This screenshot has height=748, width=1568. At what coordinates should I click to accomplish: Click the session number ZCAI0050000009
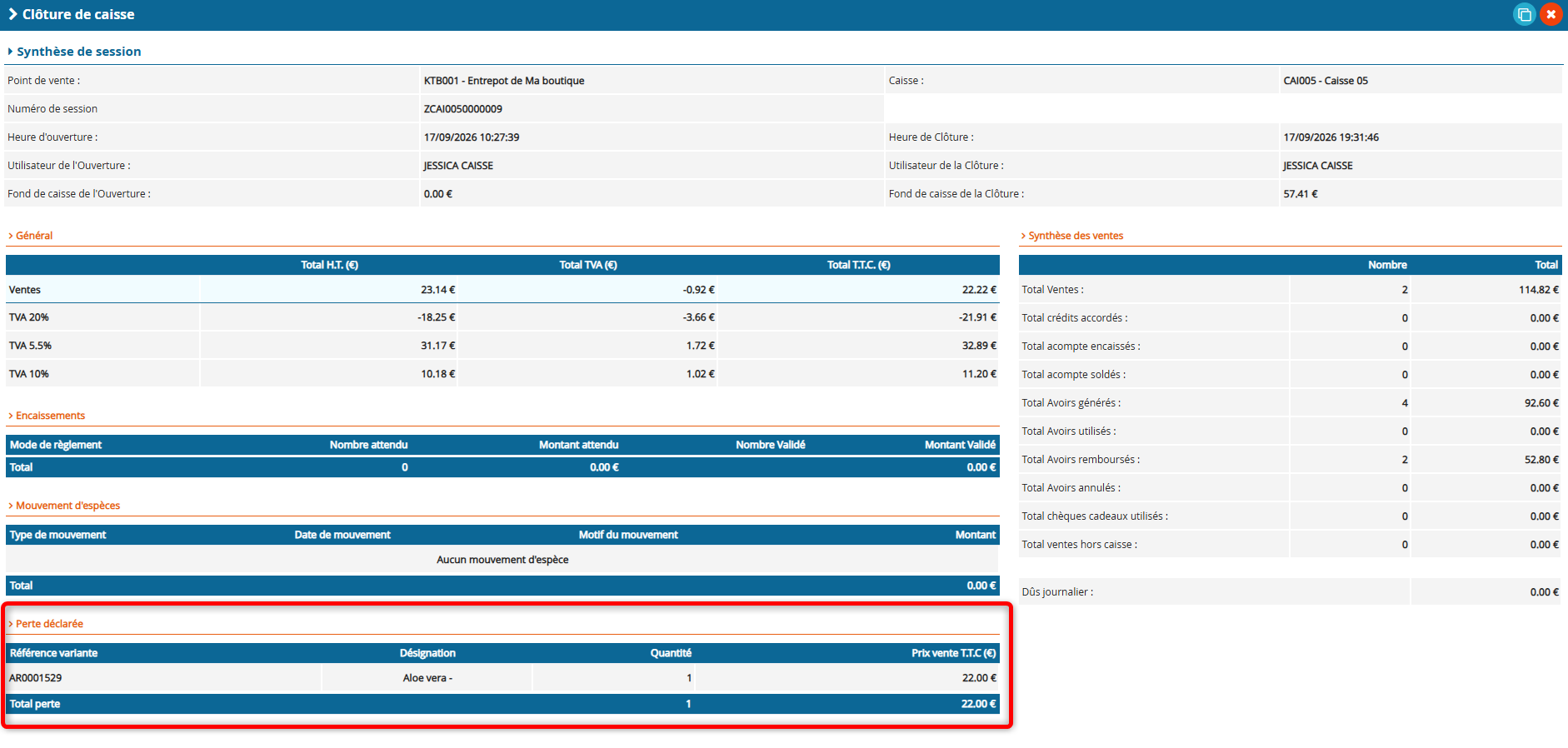coord(463,109)
